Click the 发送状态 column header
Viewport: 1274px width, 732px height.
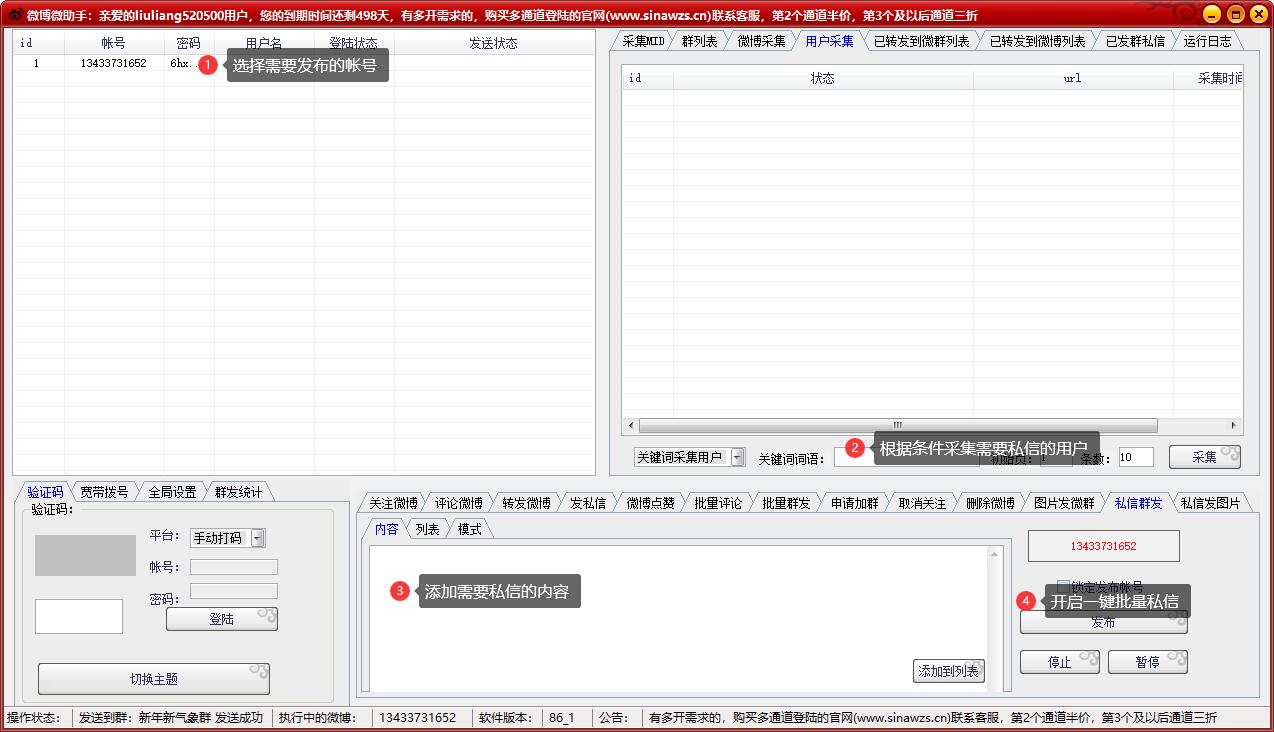tap(493, 43)
